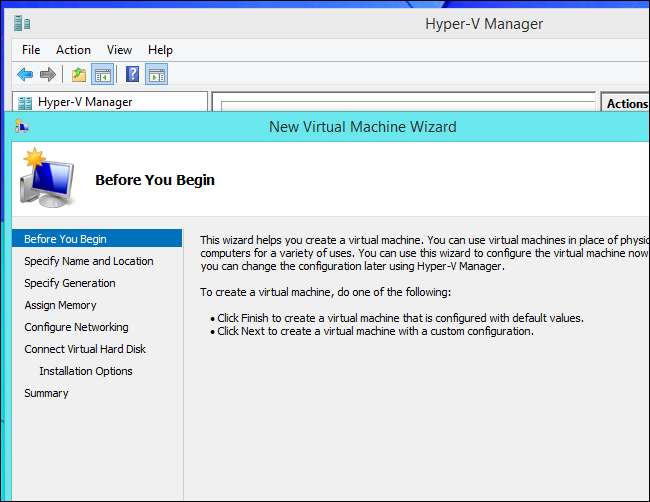Click the Back arrow in the toolbar
Viewport: 650px width, 502px height.
click(25, 74)
